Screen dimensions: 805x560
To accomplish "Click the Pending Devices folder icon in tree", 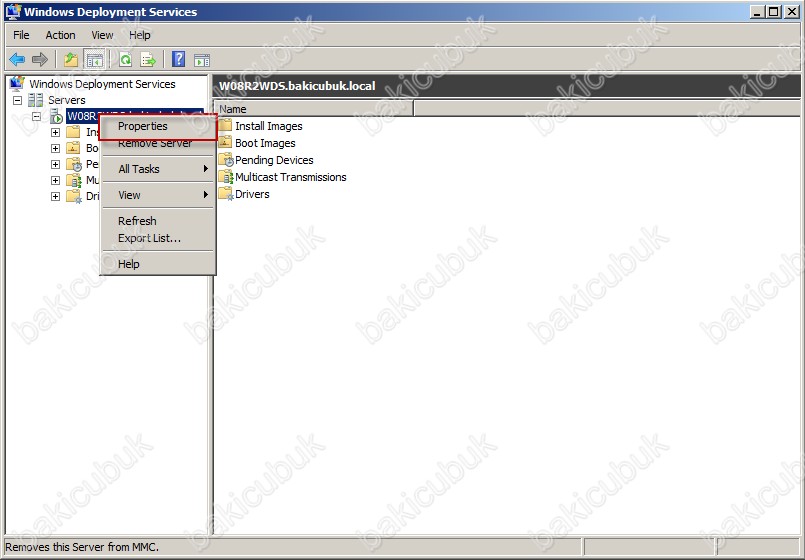I will tap(74, 164).
